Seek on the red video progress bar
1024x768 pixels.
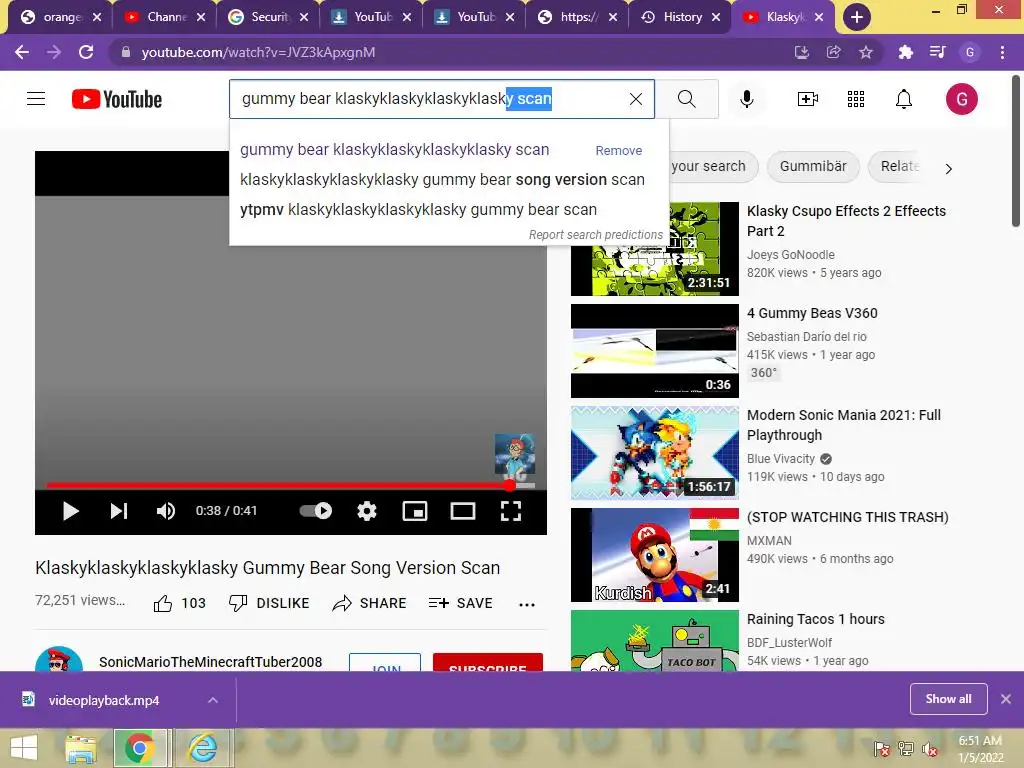(278, 485)
